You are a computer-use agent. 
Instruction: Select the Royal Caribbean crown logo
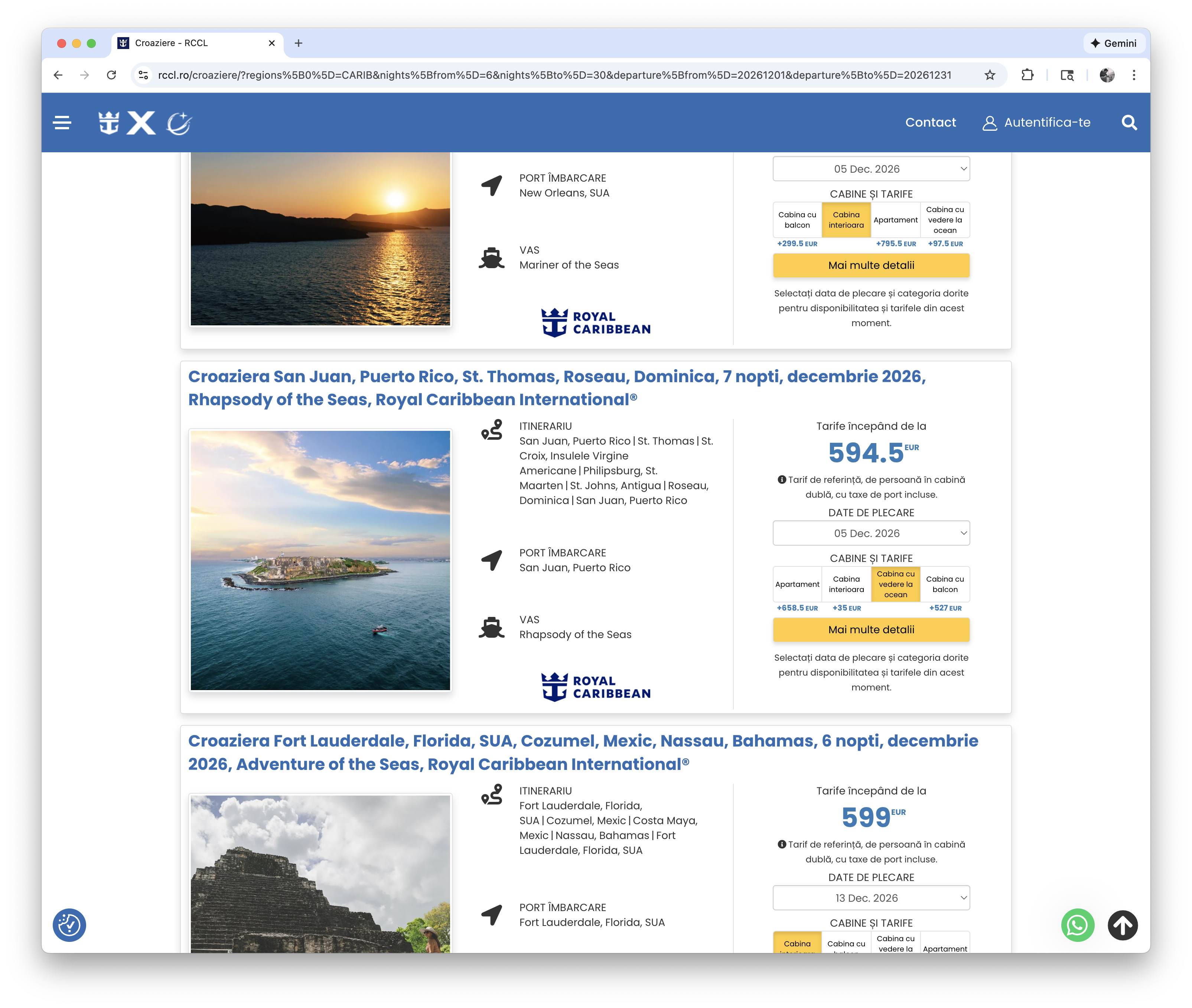108,122
